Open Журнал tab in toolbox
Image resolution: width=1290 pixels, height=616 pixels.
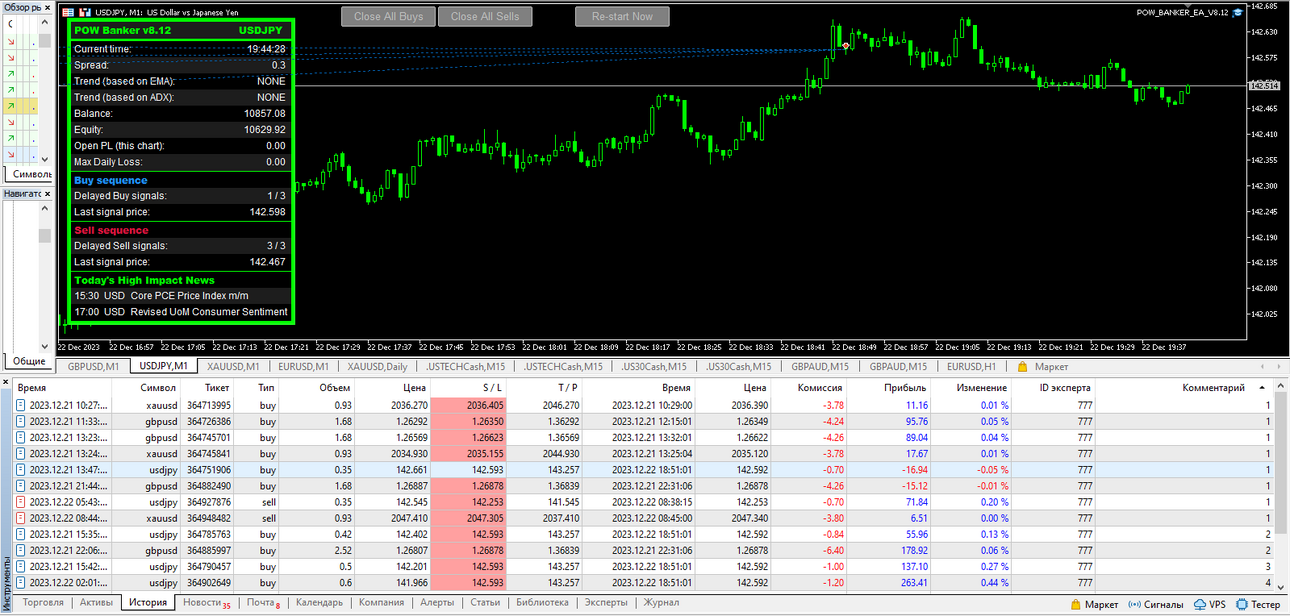click(x=661, y=603)
